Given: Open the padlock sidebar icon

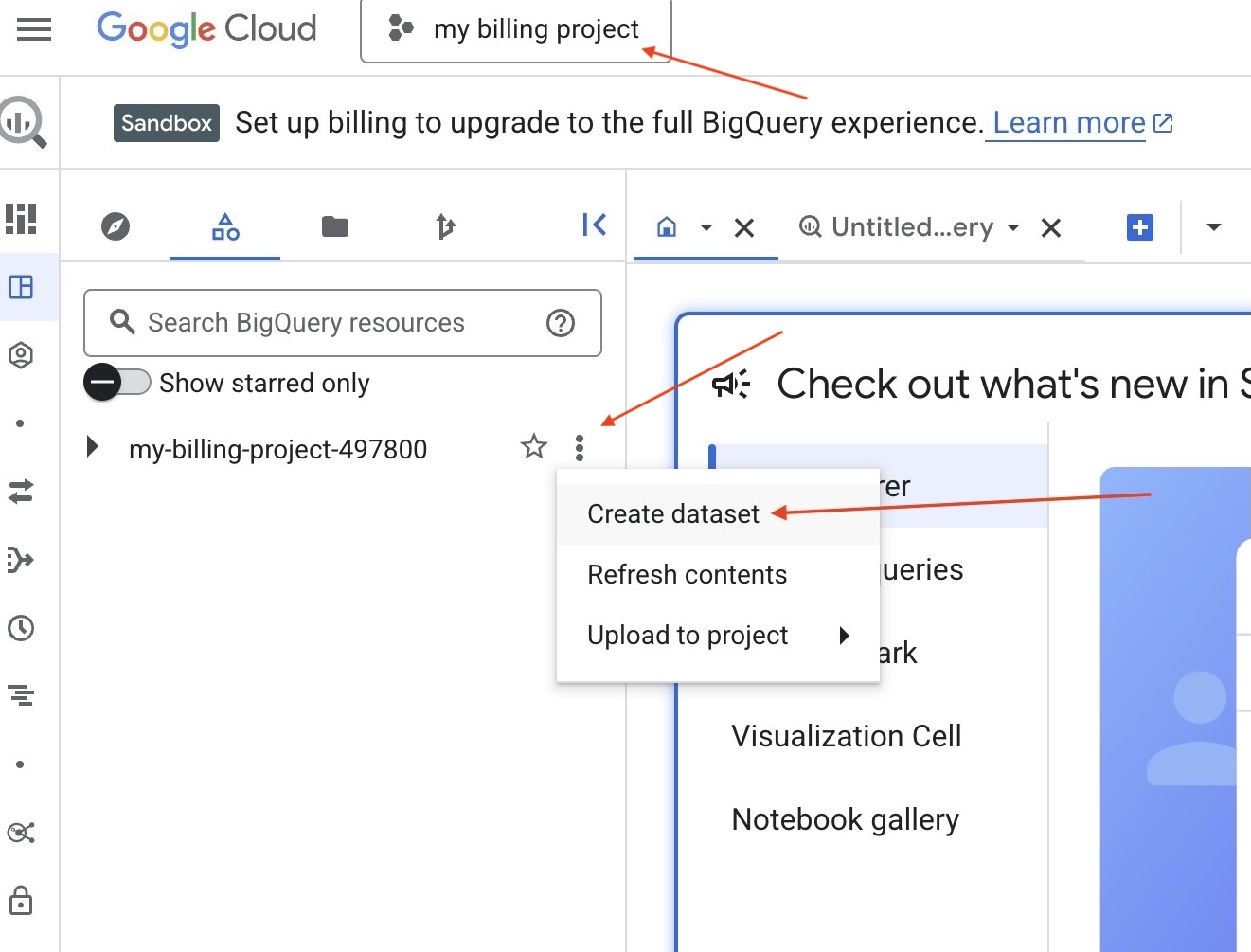Looking at the screenshot, I should point(21,901).
